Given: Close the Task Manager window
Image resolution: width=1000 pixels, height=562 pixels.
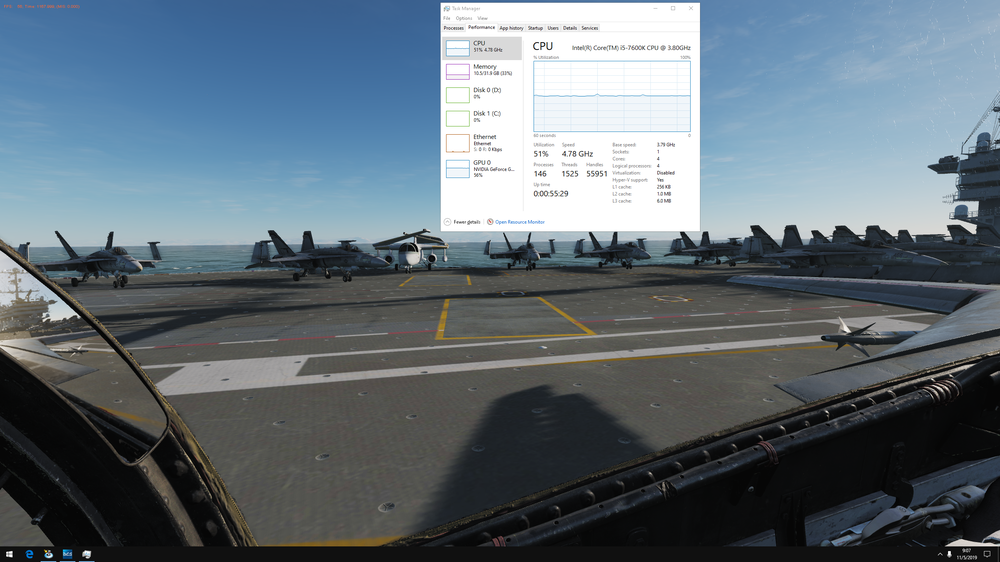Looking at the screenshot, I should [x=691, y=8].
